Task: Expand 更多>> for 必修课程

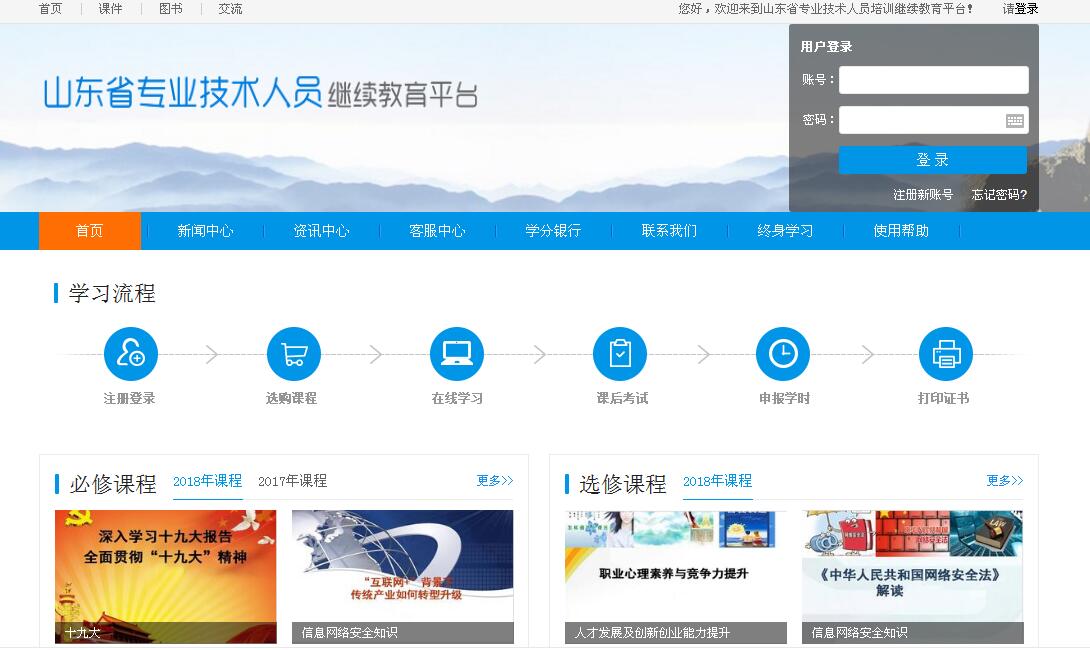Action: point(494,481)
